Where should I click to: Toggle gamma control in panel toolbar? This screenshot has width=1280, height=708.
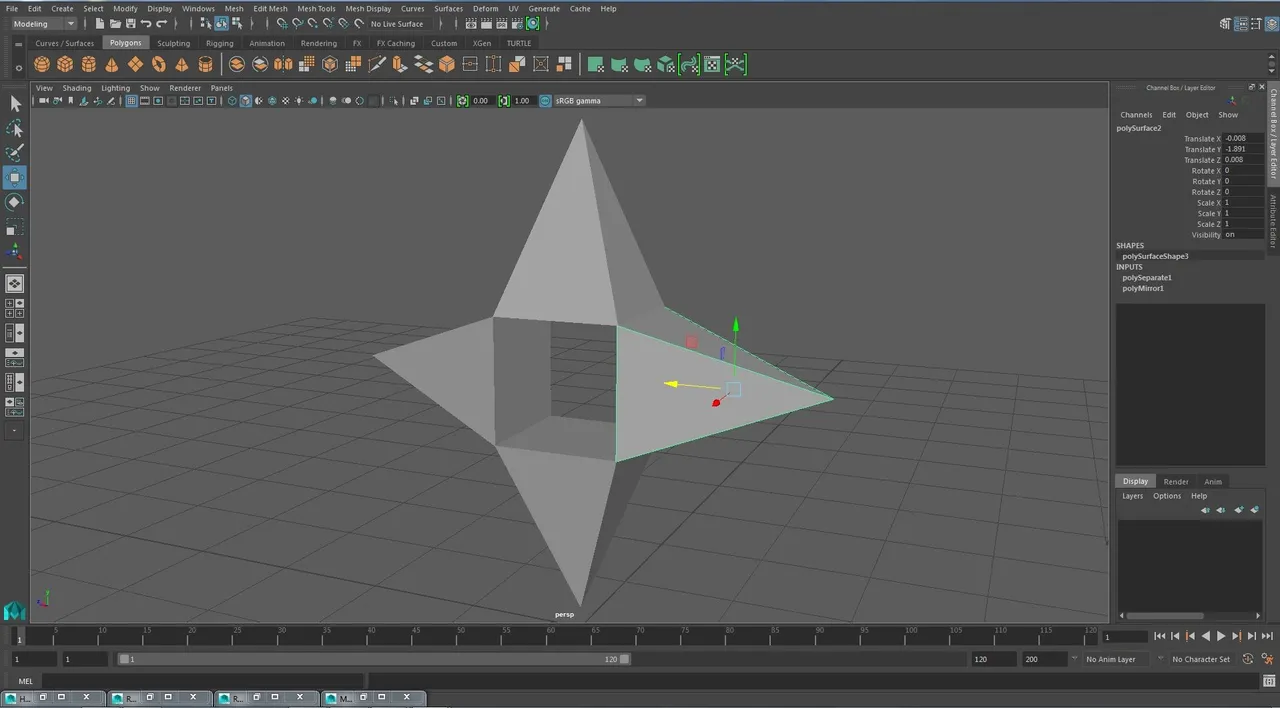click(x=504, y=101)
